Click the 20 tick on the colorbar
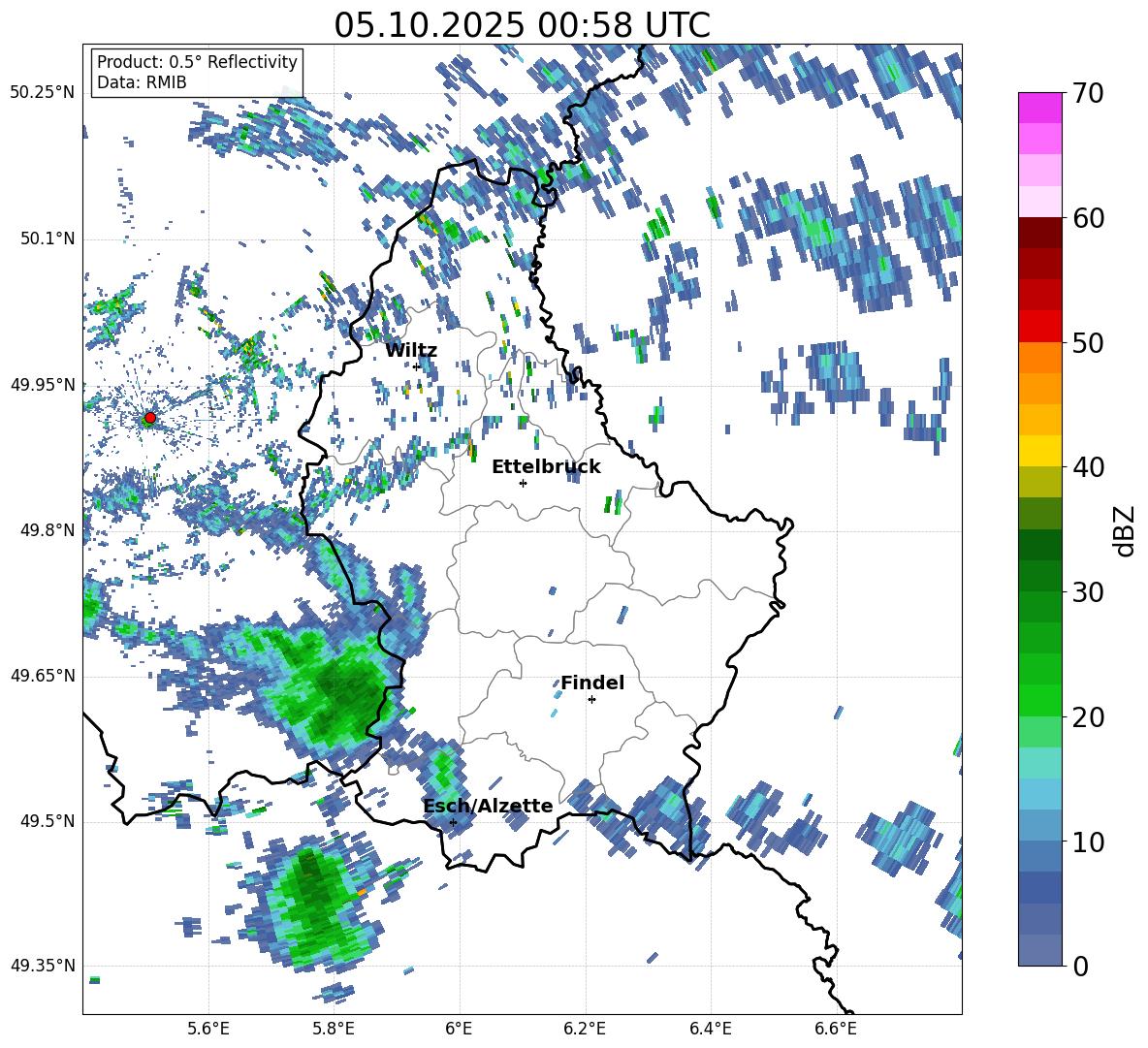Screen dimensions: 1148x1048 (1088, 717)
